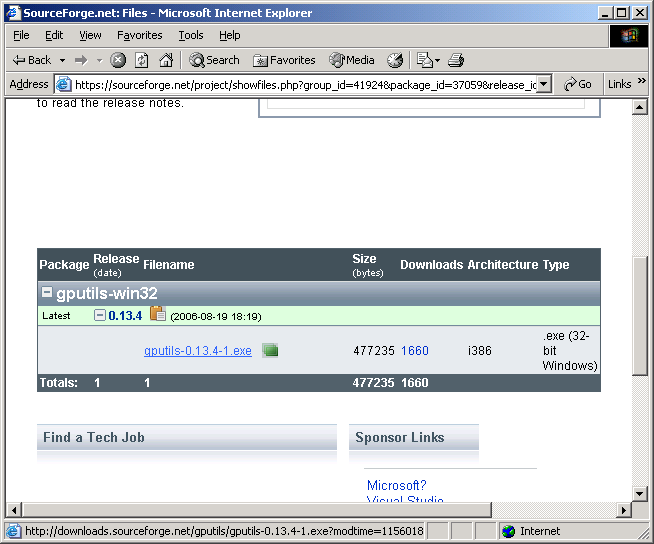Expand the Links toolbar chevron

click(x=642, y=81)
